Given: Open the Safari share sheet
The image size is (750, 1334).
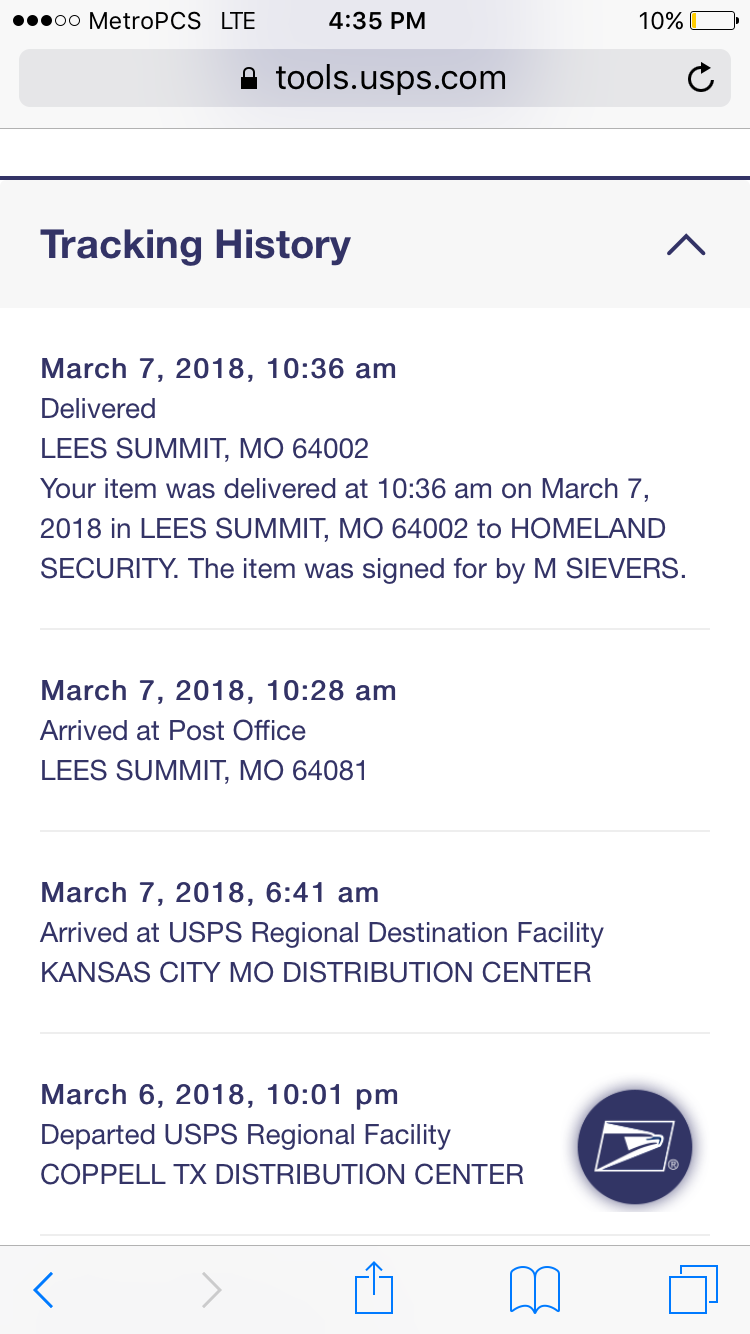Looking at the screenshot, I should pos(375,1288).
